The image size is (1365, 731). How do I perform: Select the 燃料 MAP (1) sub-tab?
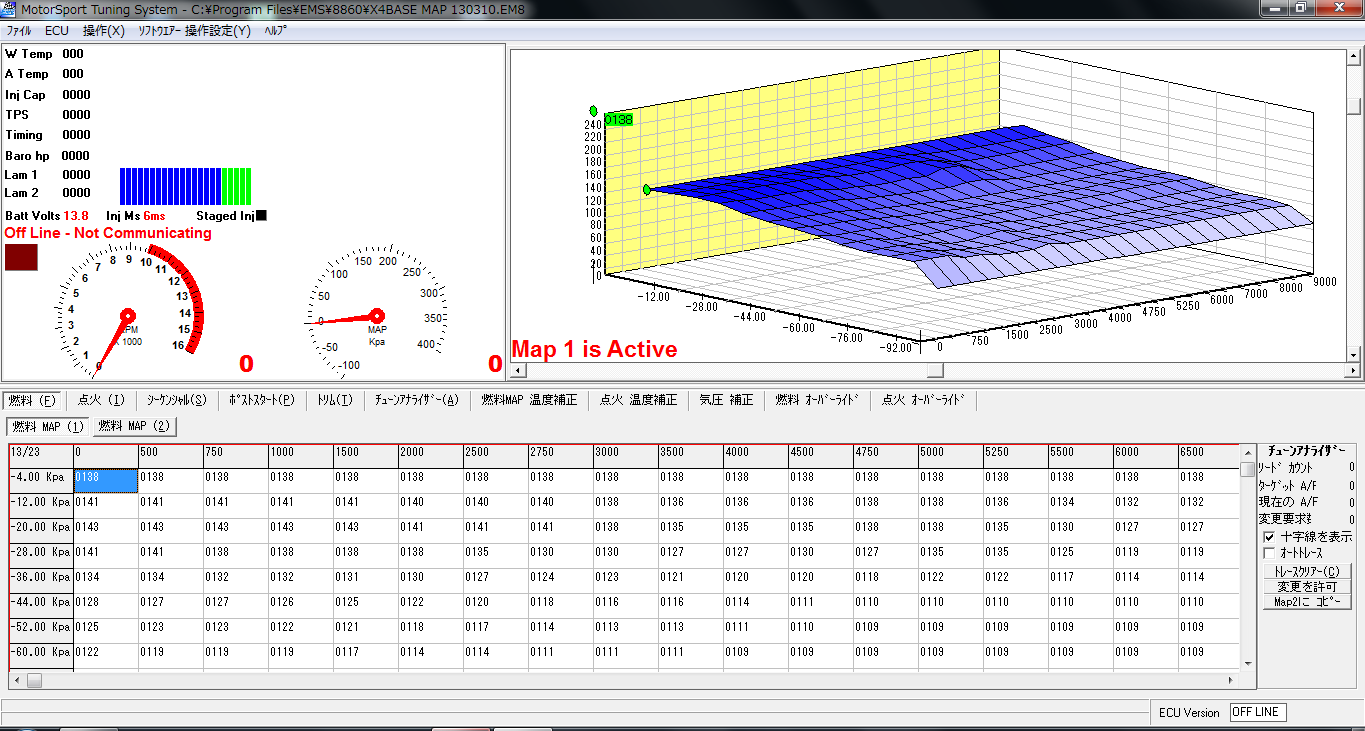pos(48,426)
